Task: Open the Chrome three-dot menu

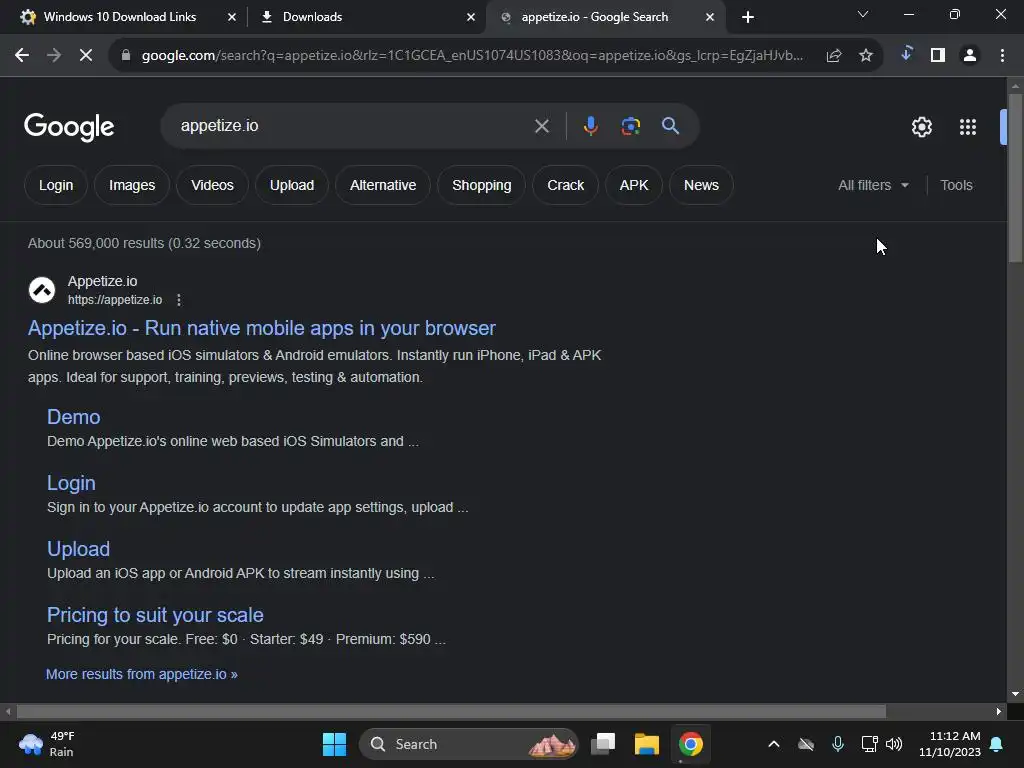Action: tap(1002, 56)
